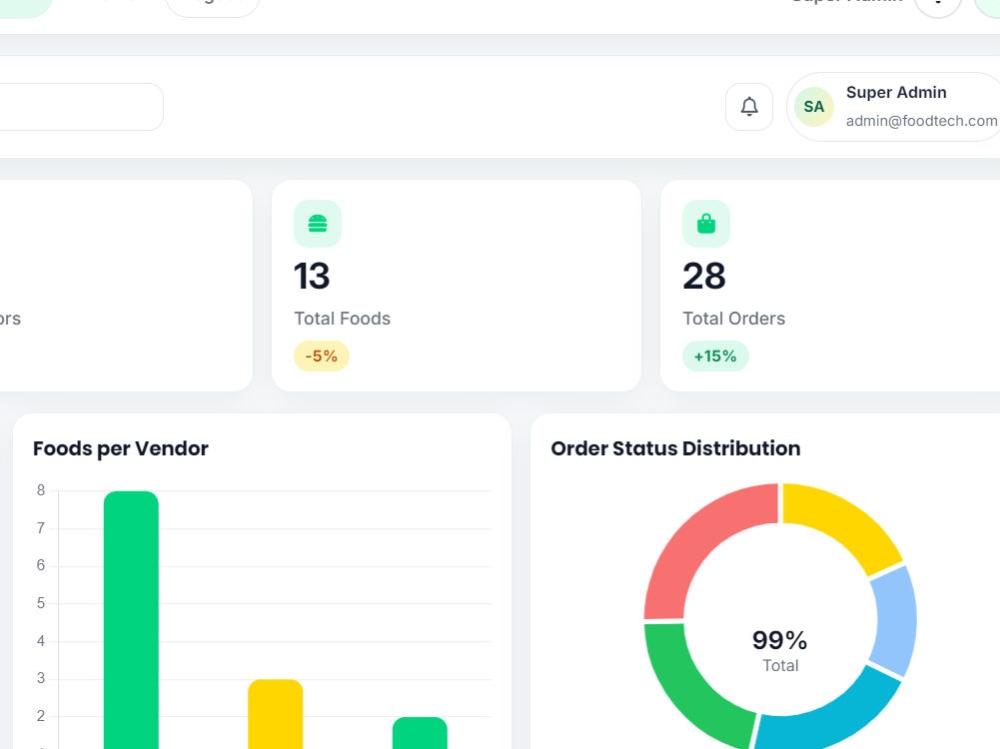Click the Total Foods label
Image resolution: width=1000 pixels, height=749 pixels.
pos(342,318)
